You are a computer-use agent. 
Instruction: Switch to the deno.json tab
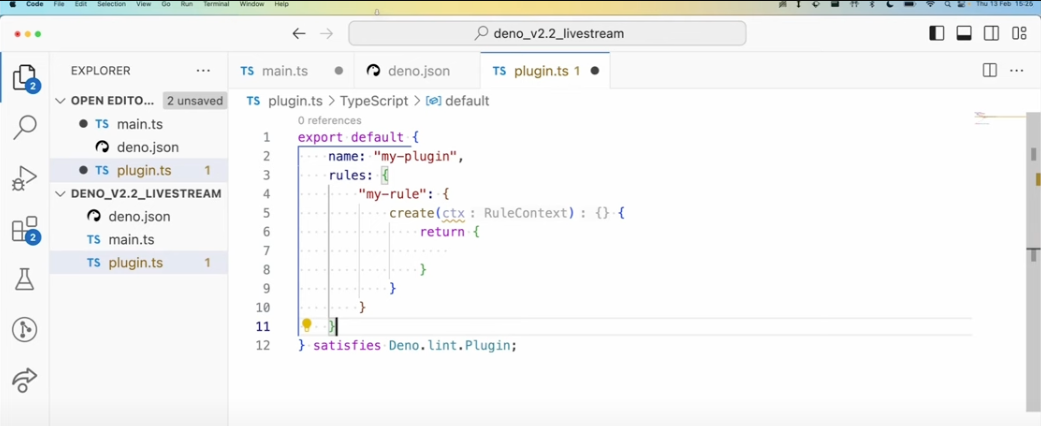[417, 71]
